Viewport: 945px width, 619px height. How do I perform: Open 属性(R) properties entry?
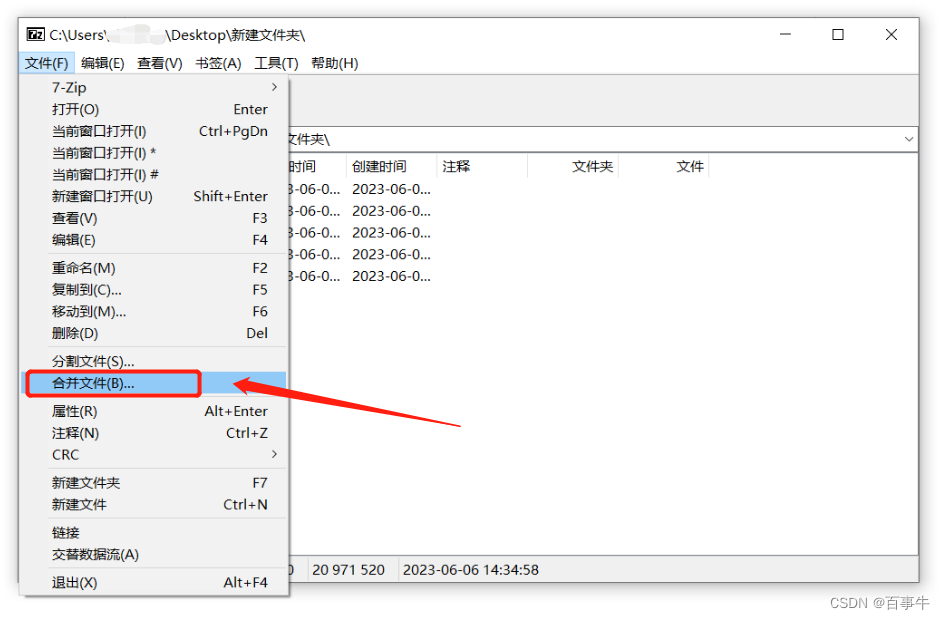coord(154,411)
